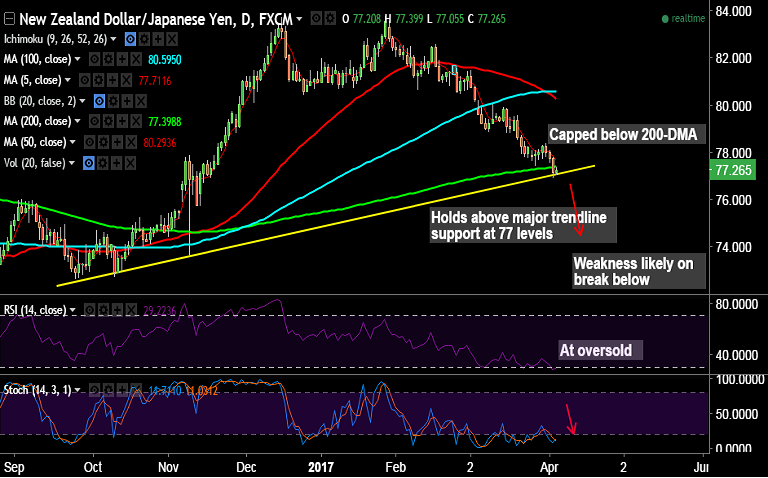Open Ichimoku (9, 26, 52, 26) dropdown arrow

[114, 39]
